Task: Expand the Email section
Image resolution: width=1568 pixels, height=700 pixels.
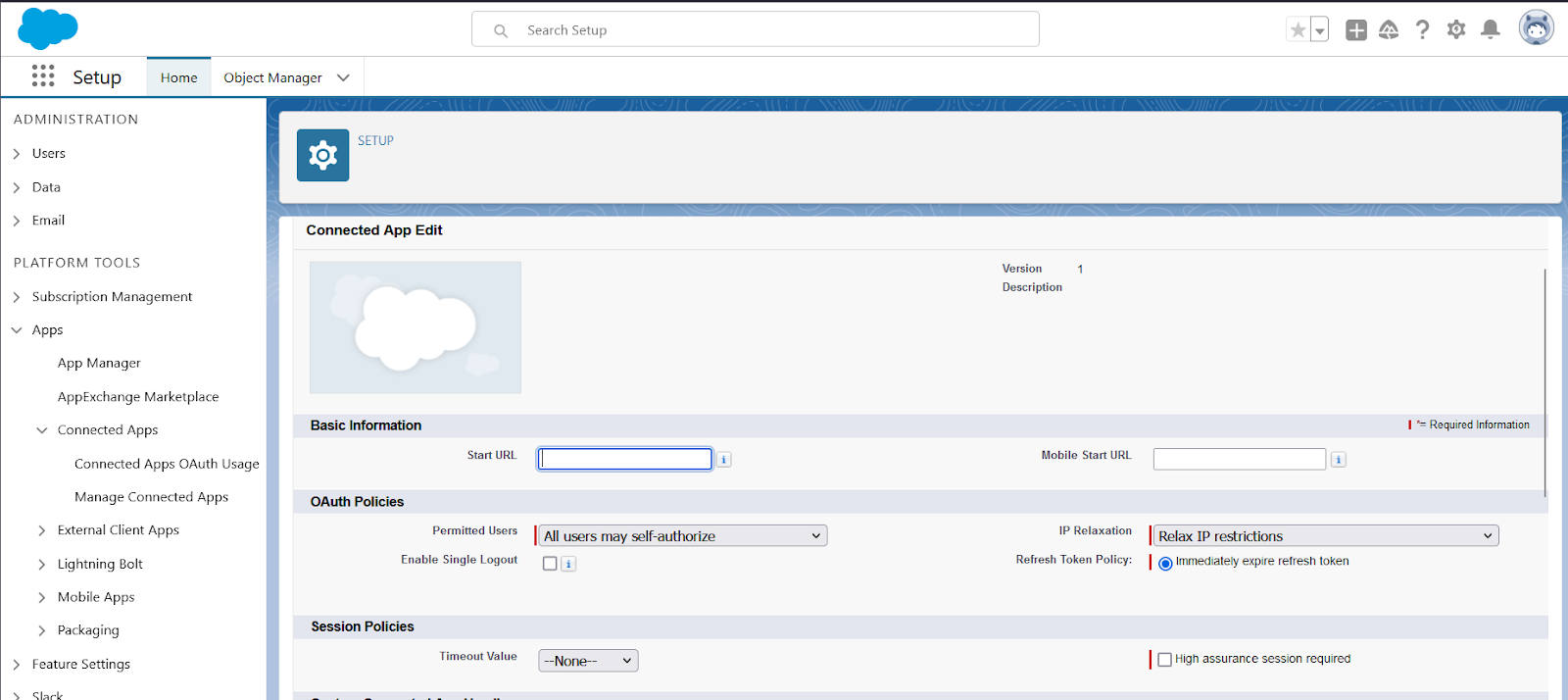Action: 17,221
